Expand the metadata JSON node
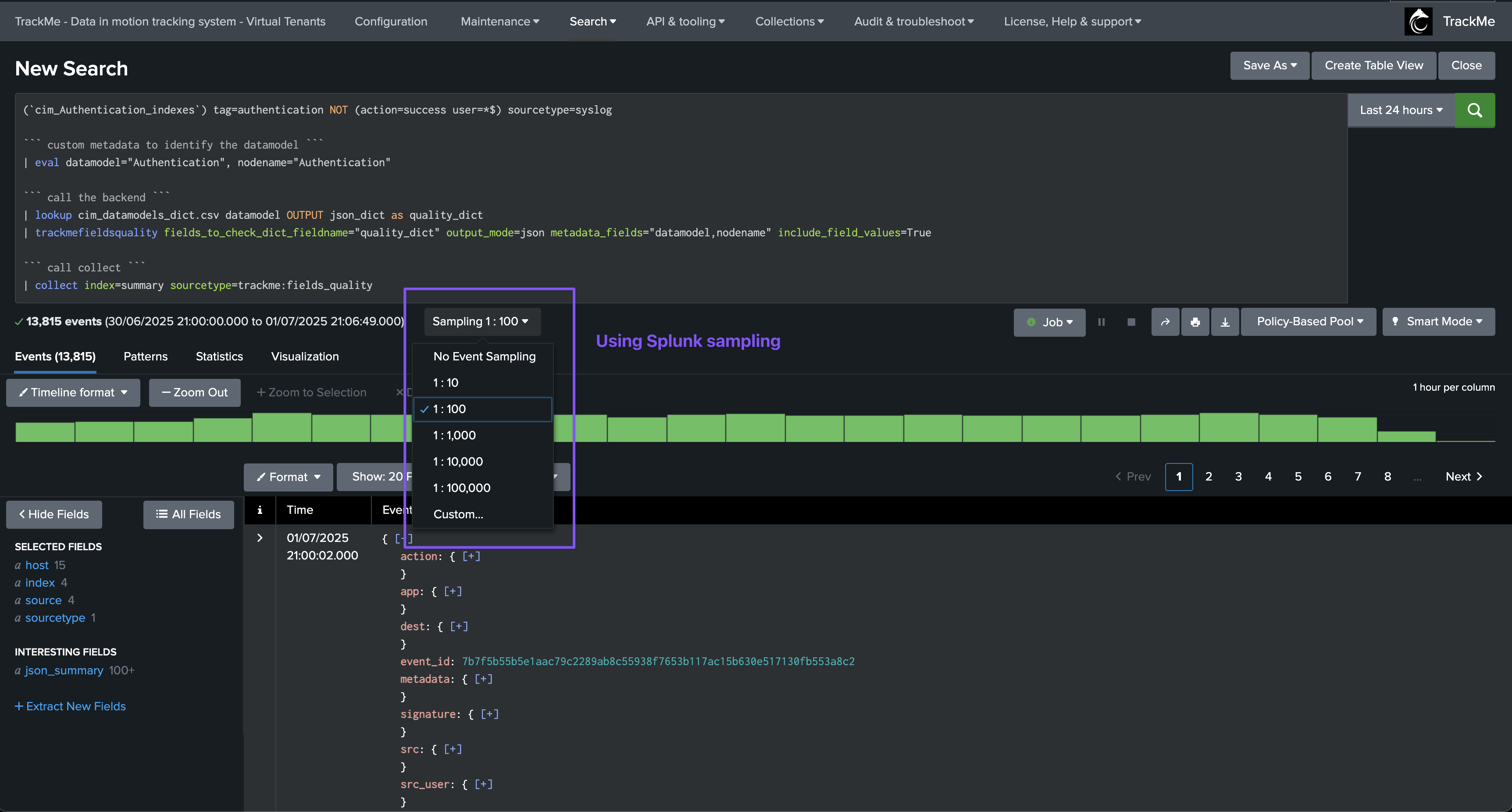 click(483, 679)
